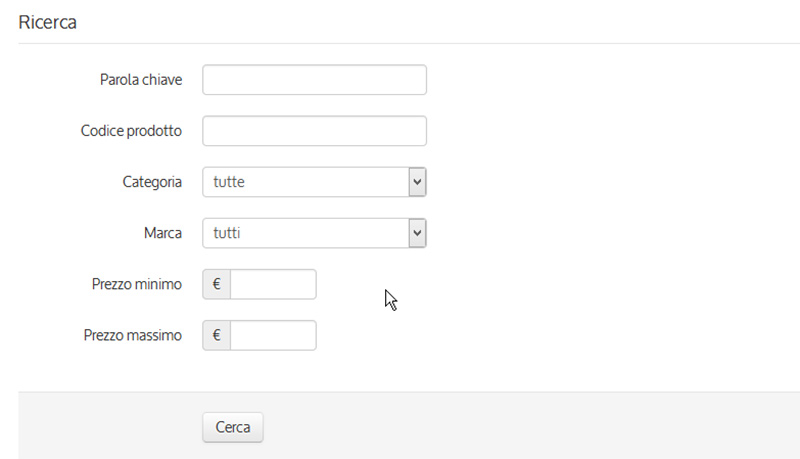Image resolution: width=800 pixels, height=459 pixels.
Task: Click the euro symbol beside Prezzo minimo
Action: pos(216,284)
